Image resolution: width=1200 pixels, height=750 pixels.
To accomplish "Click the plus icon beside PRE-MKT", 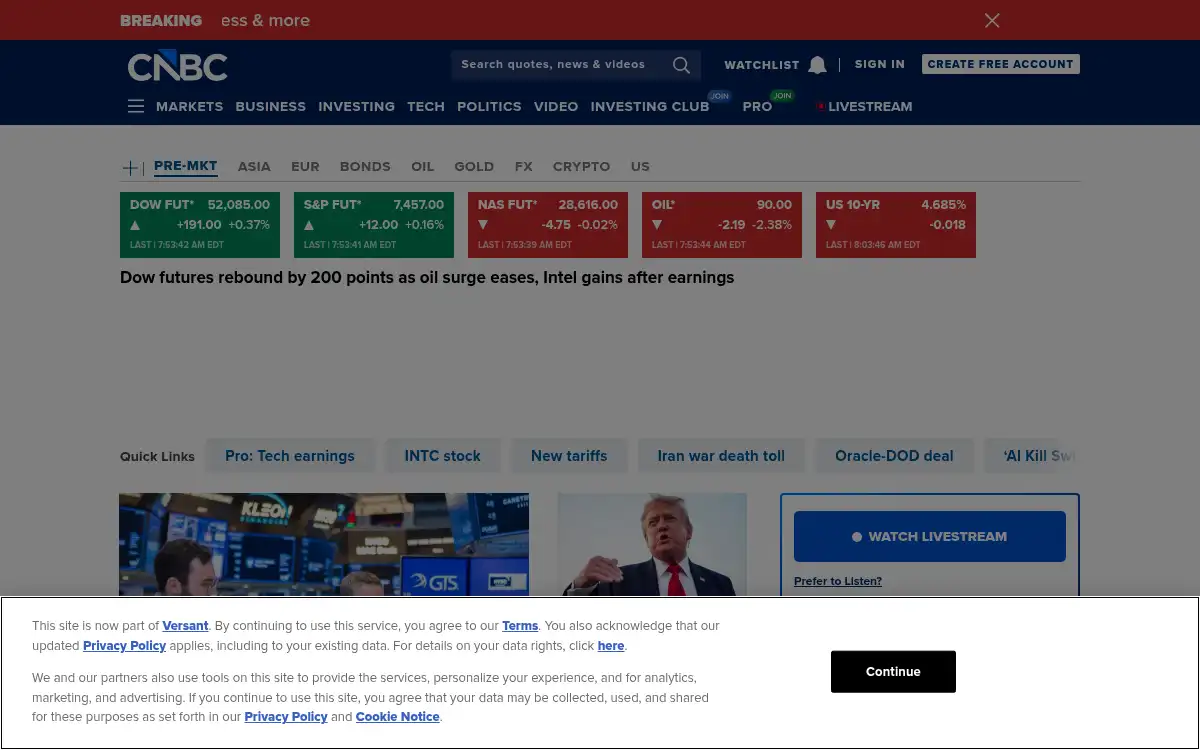I will [x=131, y=167].
